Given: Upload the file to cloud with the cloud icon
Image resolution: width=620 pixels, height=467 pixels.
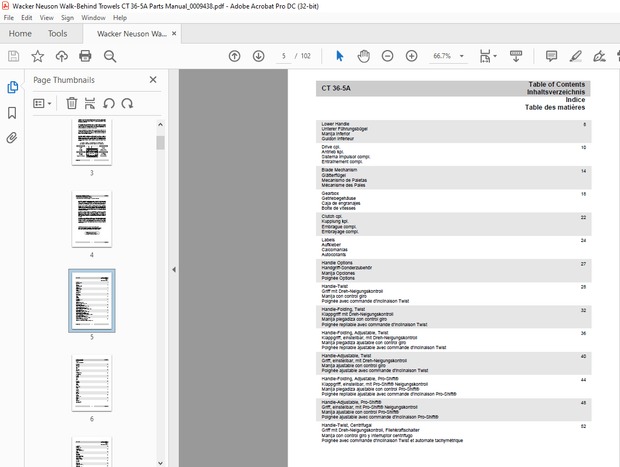Looking at the screenshot, I should [x=62, y=56].
